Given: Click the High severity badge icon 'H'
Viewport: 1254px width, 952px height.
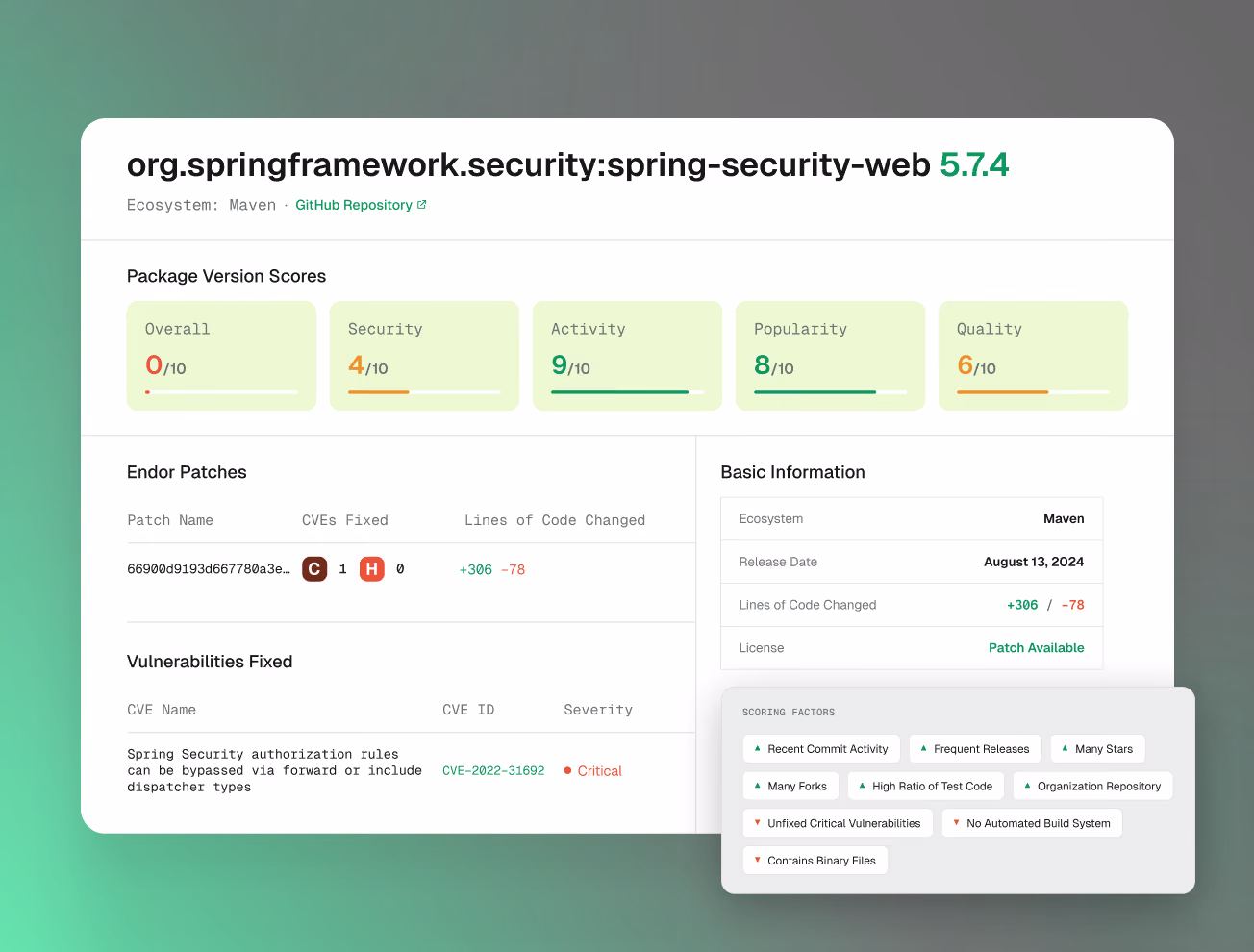Looking at the screenshot, I should pos(372,569).
